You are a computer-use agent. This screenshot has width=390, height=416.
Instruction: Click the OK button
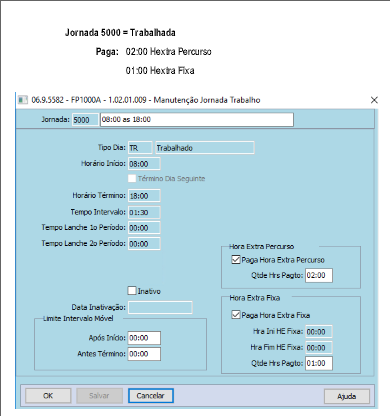(48, 396)
